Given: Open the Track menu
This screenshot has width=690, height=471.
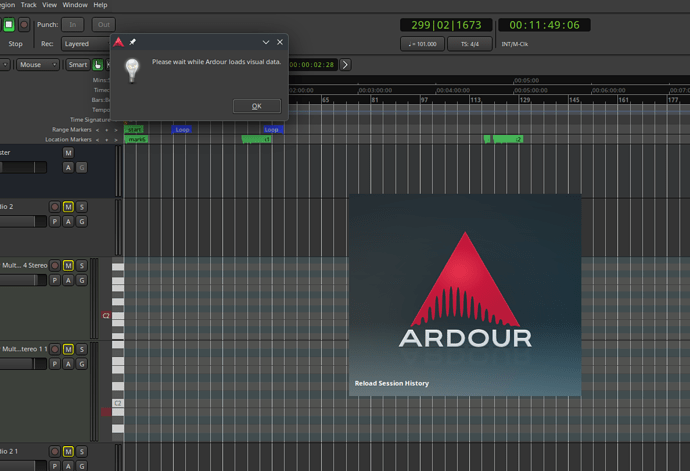Looking at the screenshot, I should pos(29,5).
